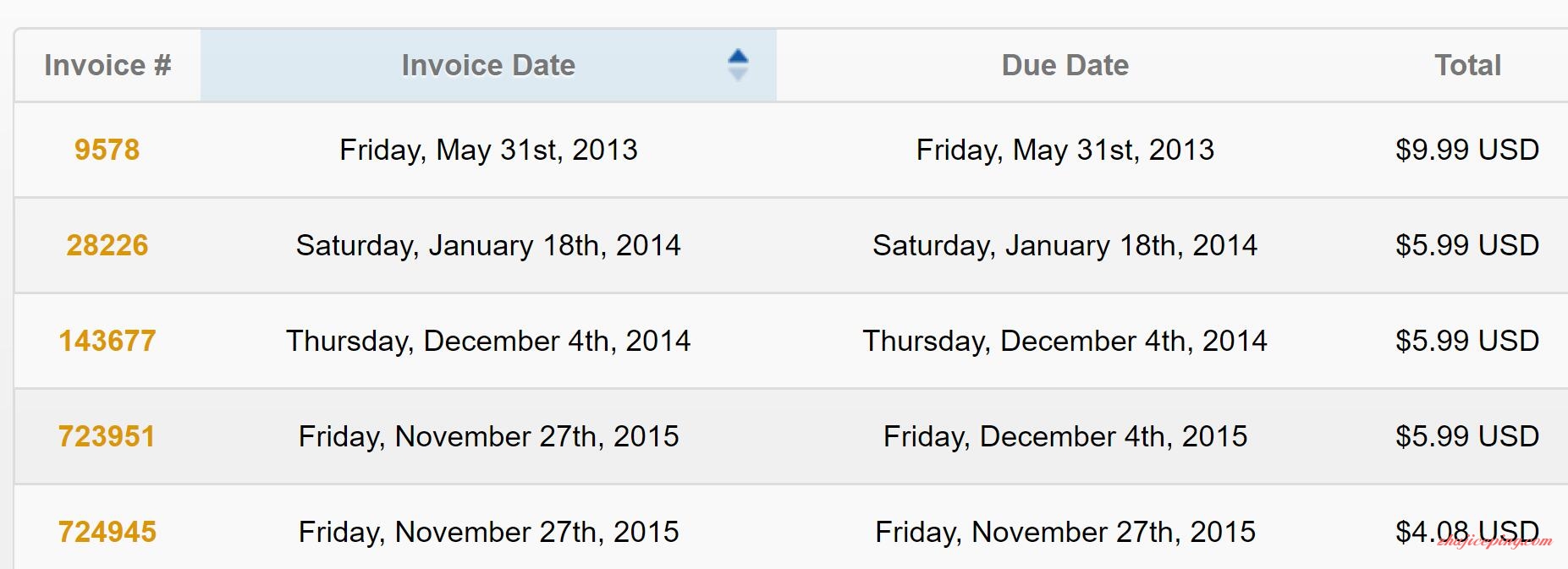The width and height of the screenshot is (1568, 569).
Task: Open invoice 9578
Action: (x=107, y=150)
